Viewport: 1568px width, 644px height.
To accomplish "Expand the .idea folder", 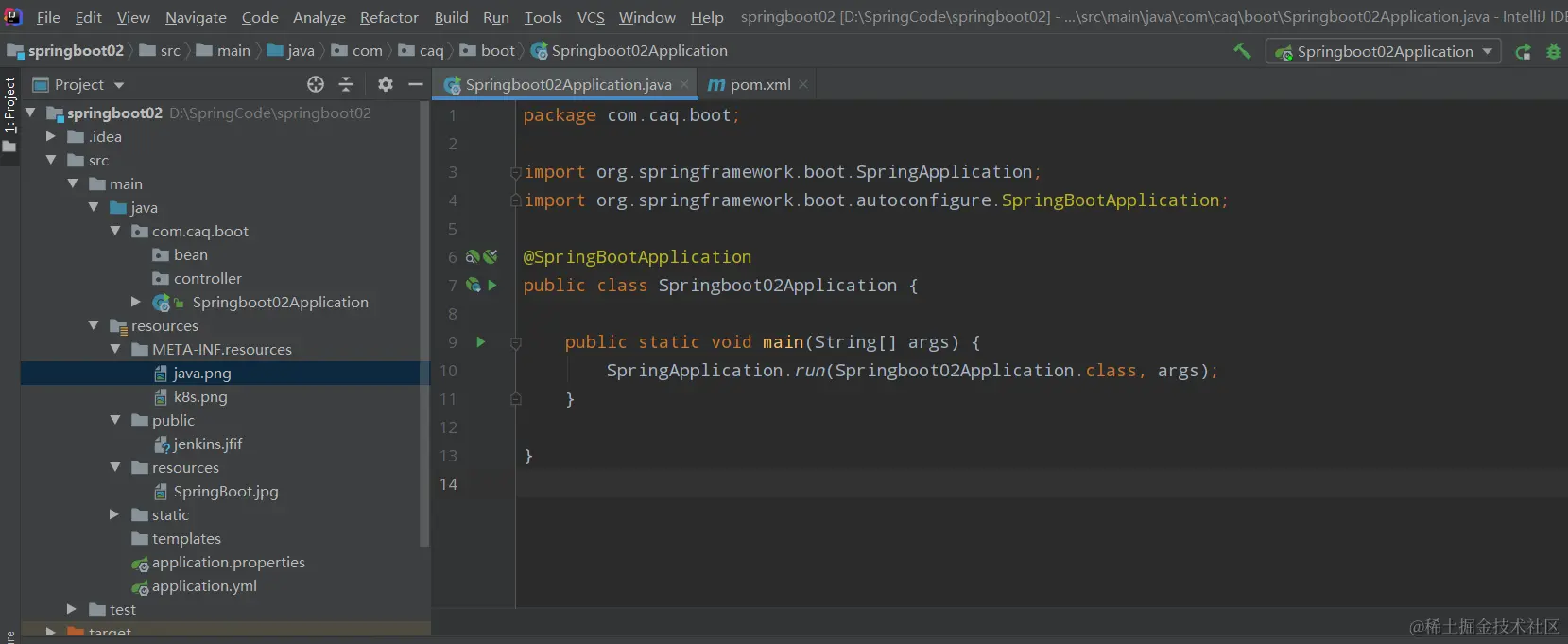I will (51, 136).
